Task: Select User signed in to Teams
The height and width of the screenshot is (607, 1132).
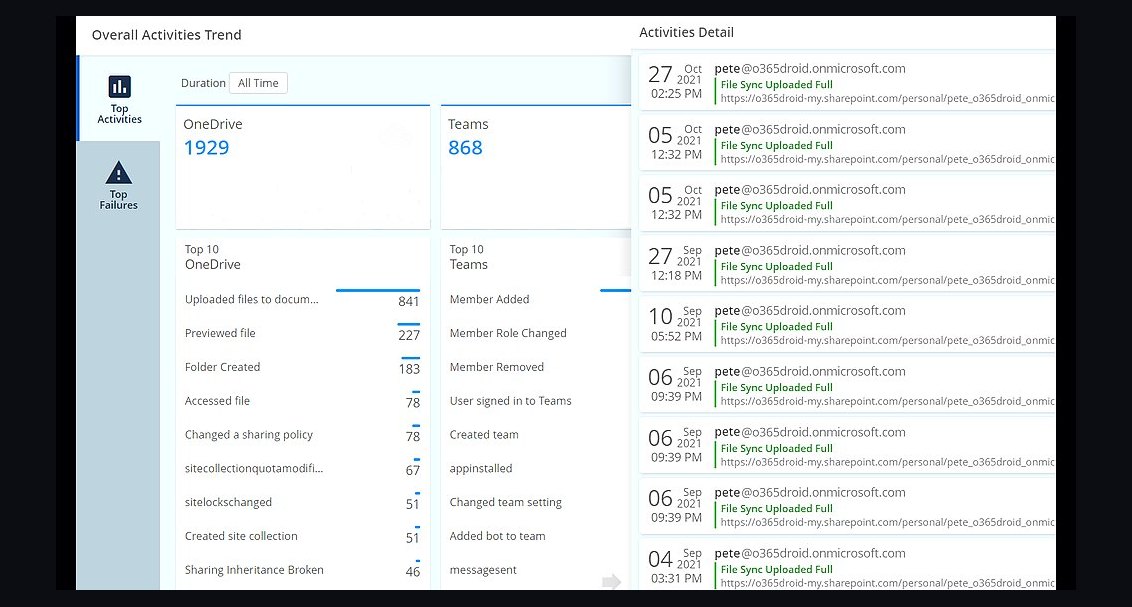Action: click(x=510, y=401)
